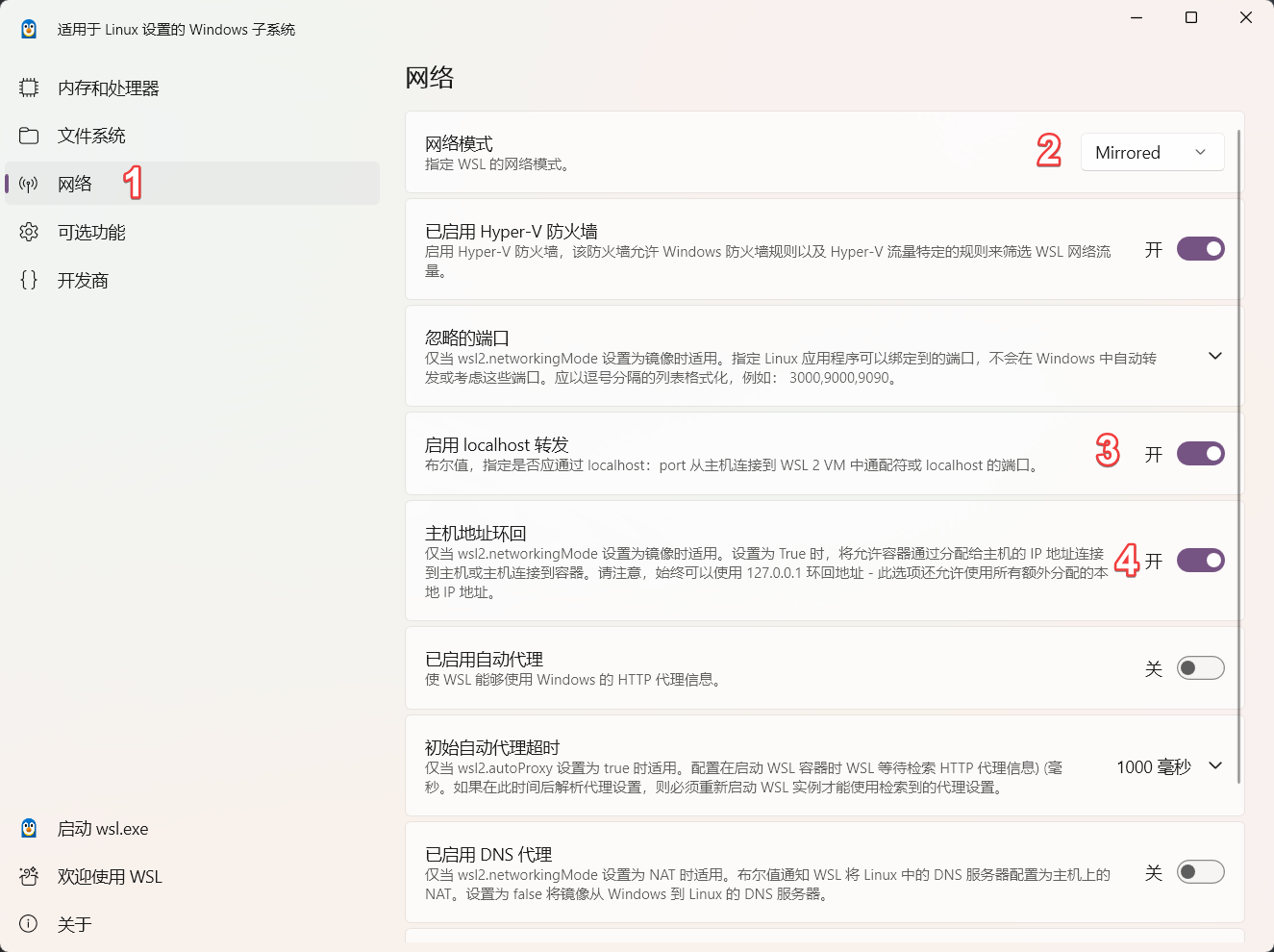Toggle 已启用 Hyper-V 防火墙 switch off
This screenshot has height=952, width=1274.
1201,249
